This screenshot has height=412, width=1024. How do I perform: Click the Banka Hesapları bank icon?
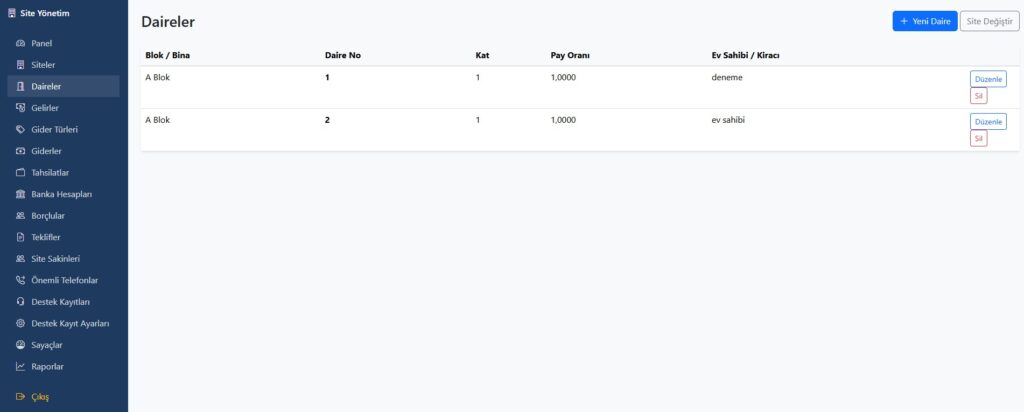[x=21, y=194]
